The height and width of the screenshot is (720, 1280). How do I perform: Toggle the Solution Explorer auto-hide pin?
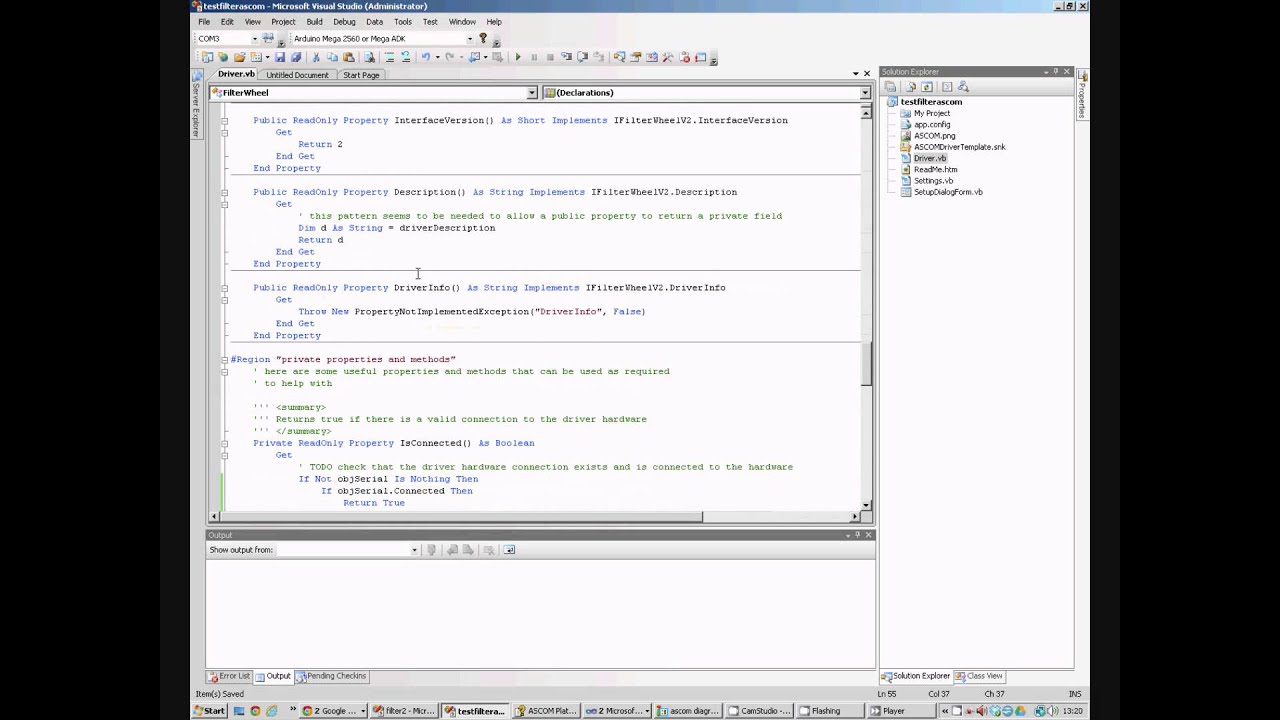coord(1056,72)
